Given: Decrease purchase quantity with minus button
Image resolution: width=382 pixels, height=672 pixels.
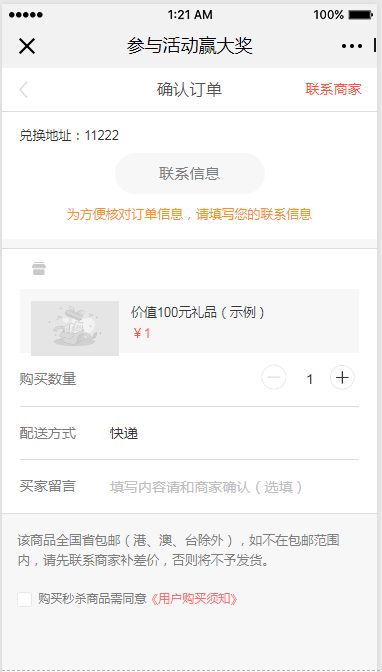Looking at the screenshot, I should click(274, 378).
